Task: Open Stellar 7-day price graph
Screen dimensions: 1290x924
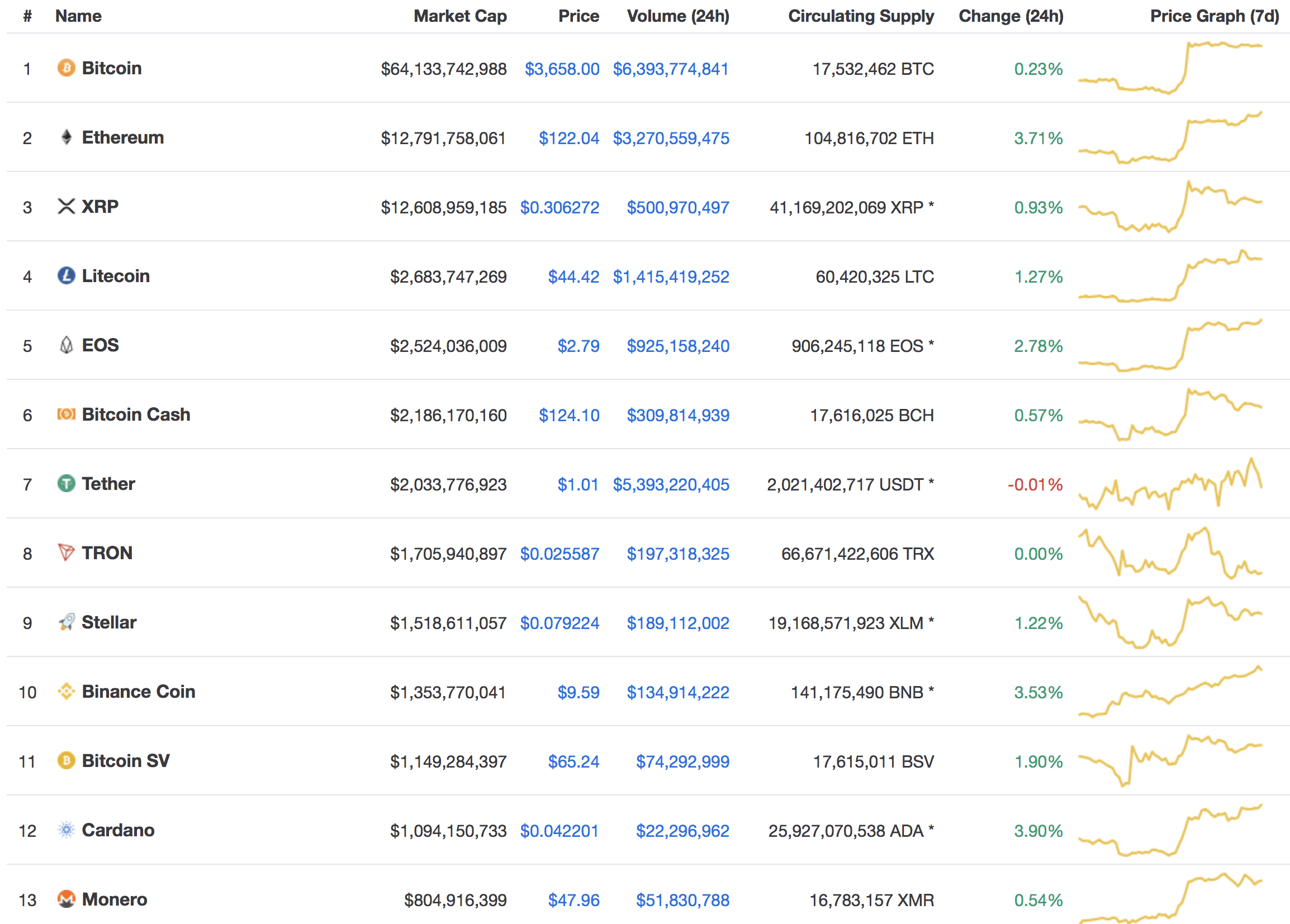Action: coord(1170,623)
